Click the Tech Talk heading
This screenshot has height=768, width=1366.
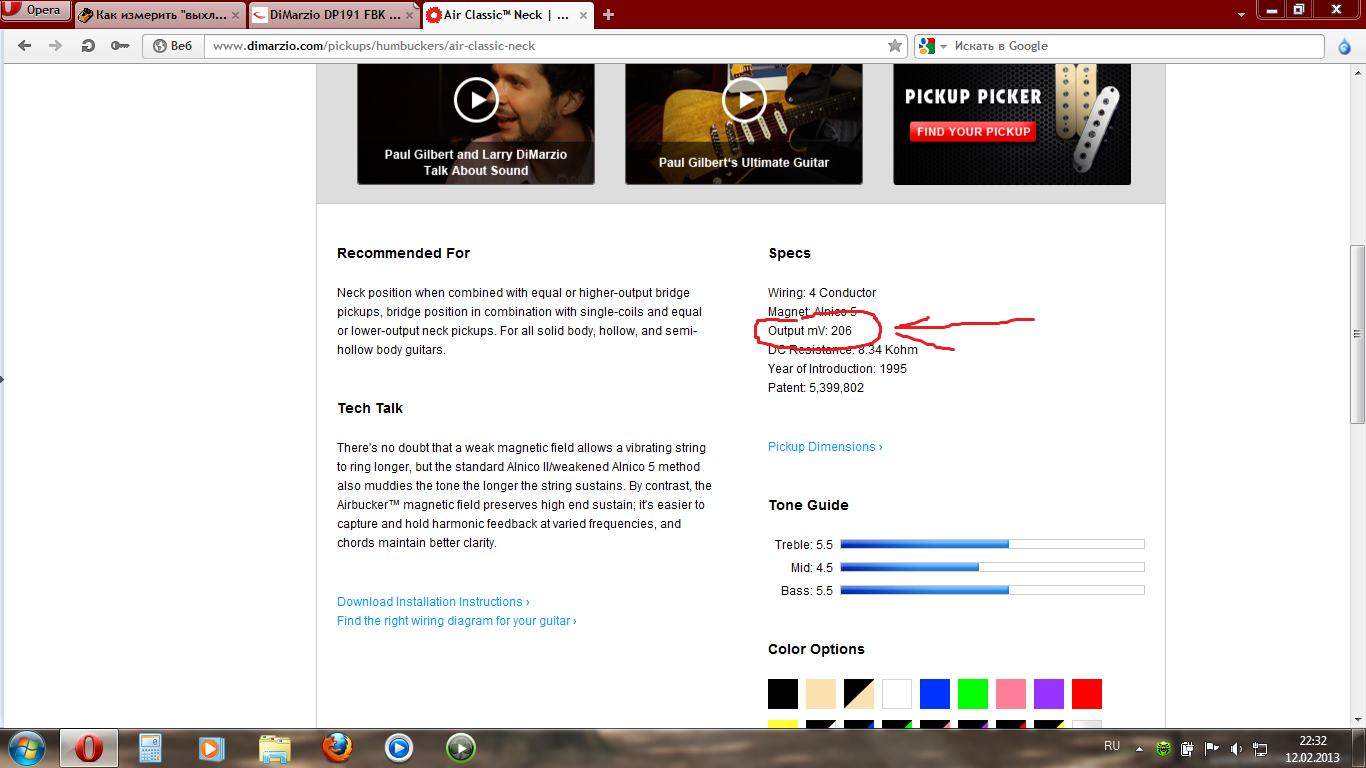(370, 408)
